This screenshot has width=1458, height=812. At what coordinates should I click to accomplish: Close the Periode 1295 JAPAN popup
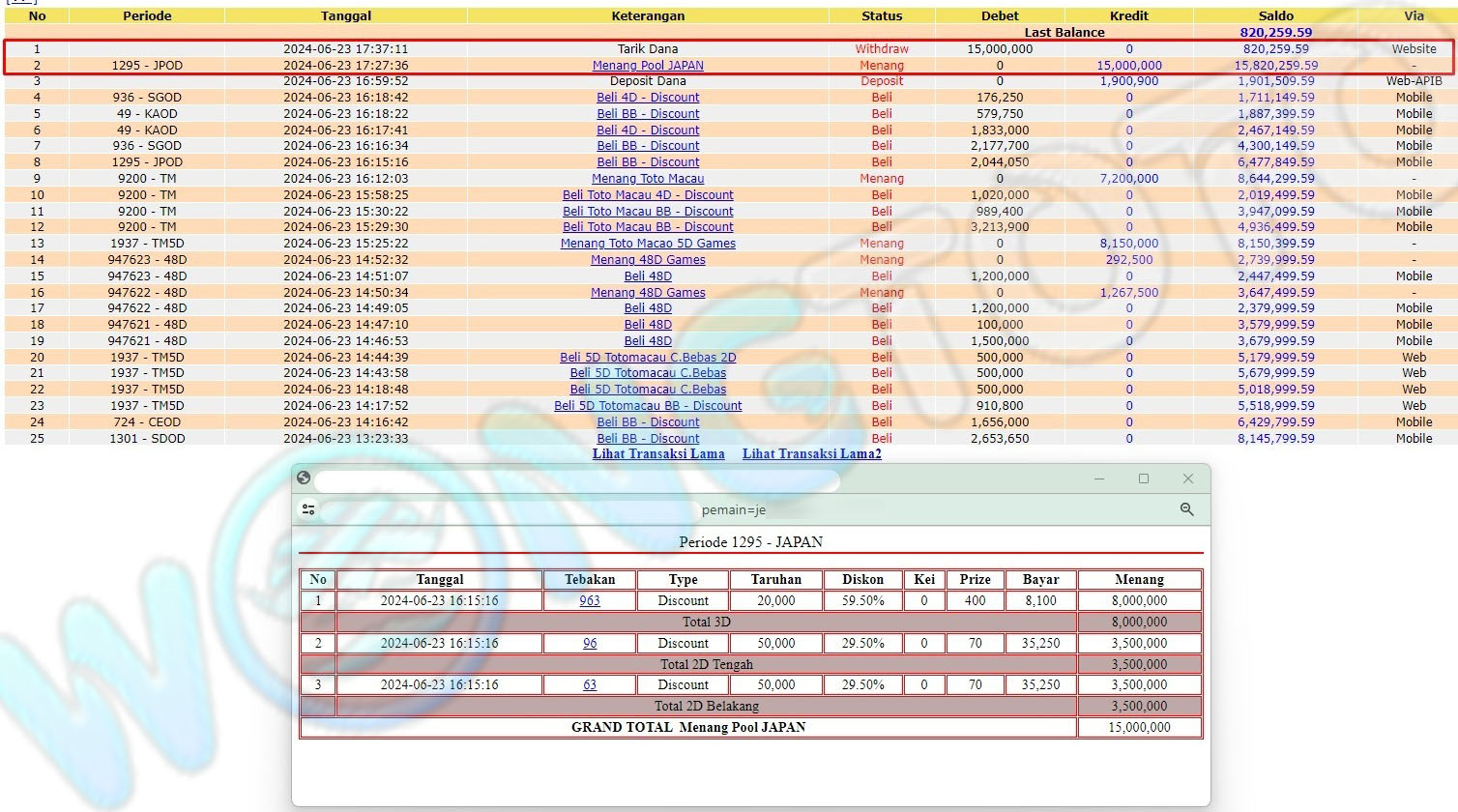(x=1188, y=478)
